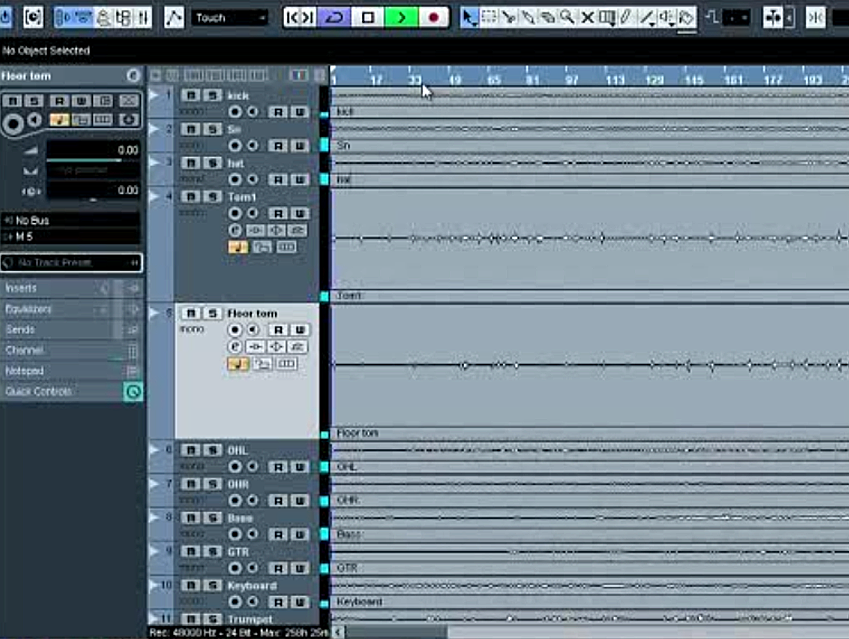Toggle the Cycle loop button

coord(335,17)
